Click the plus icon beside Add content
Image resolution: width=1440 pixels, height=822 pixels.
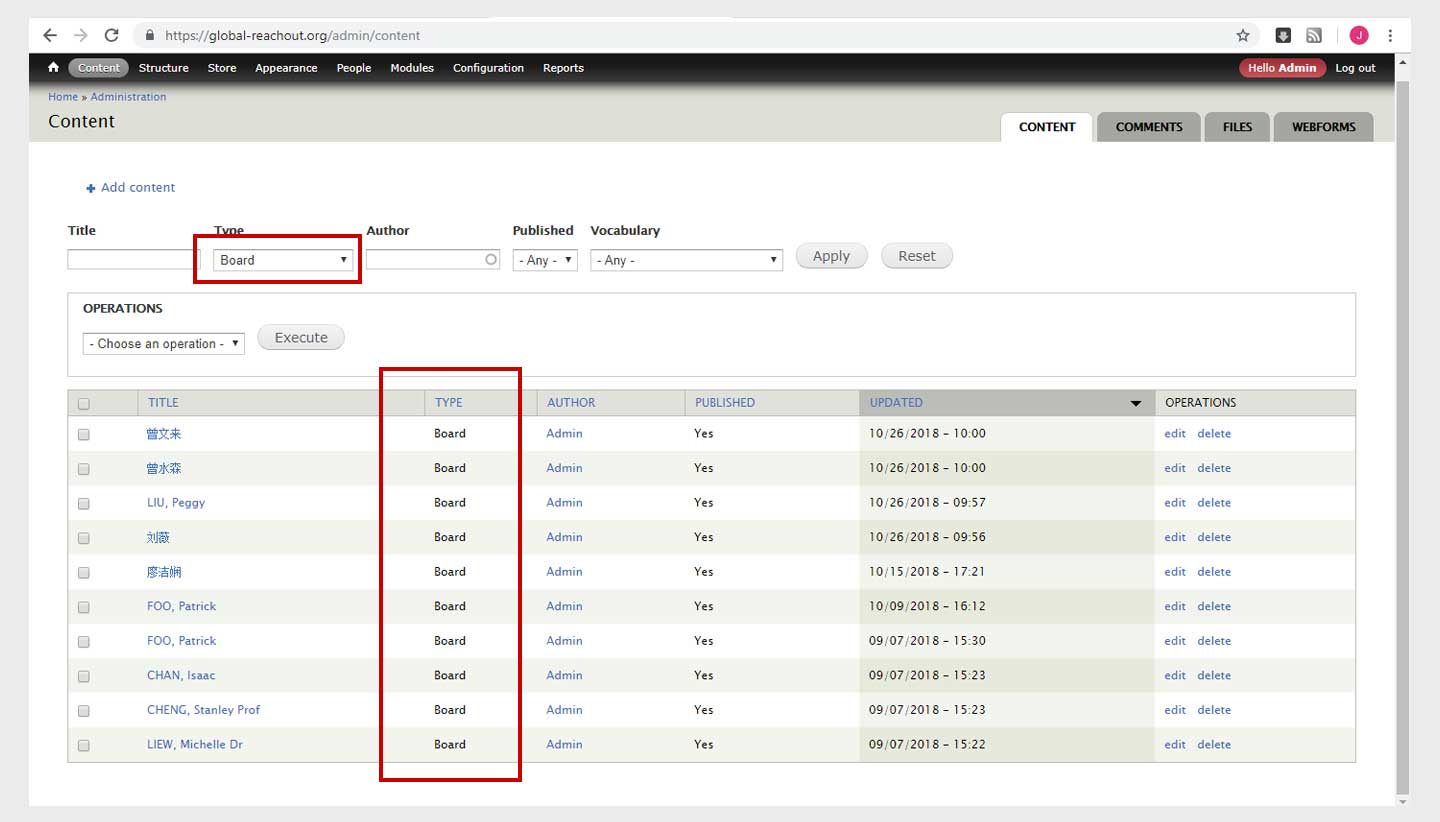(x=90, y=188)
